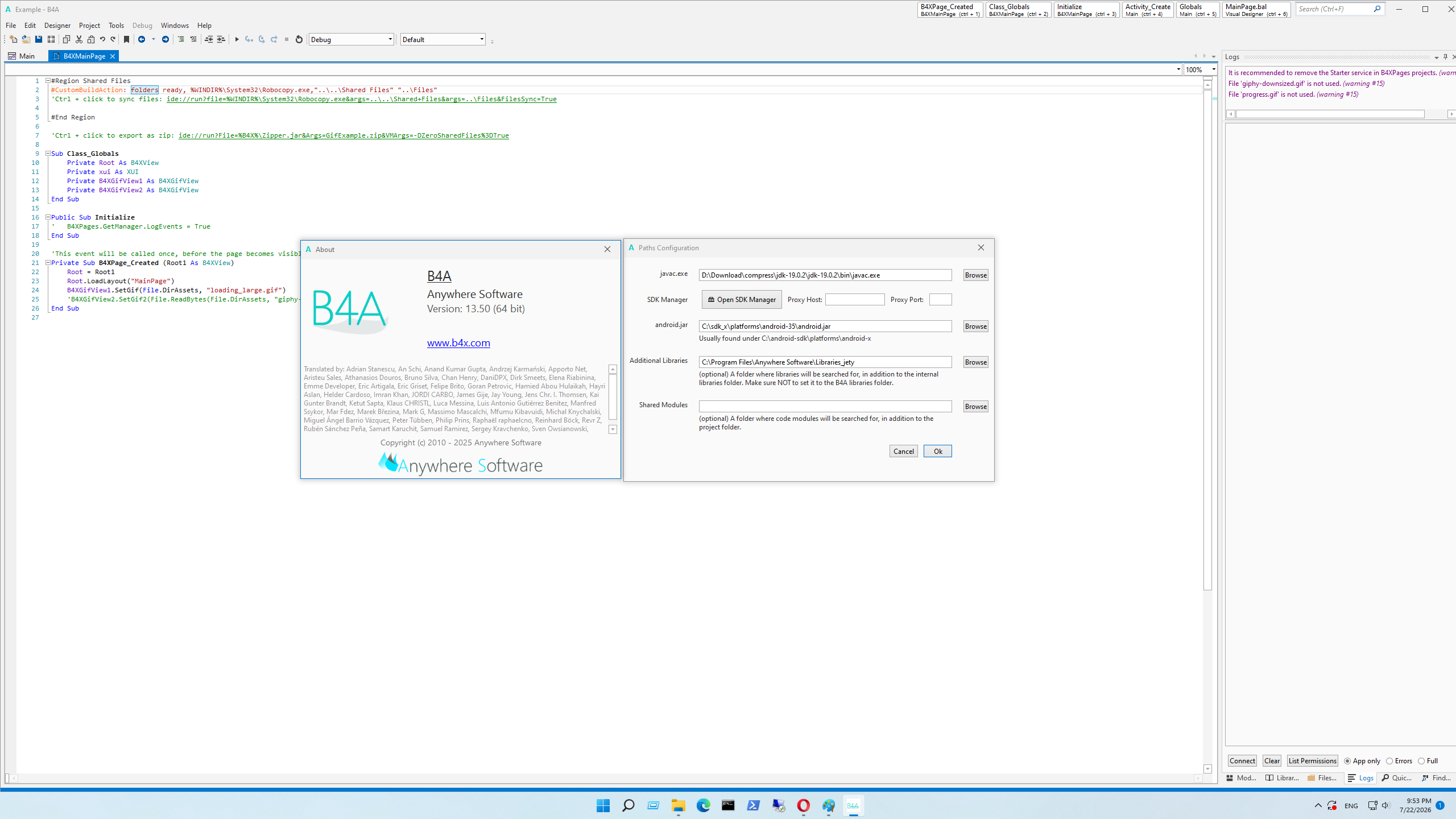Undo the last edit
This screenshot has width=1456, height=819.
102,39
